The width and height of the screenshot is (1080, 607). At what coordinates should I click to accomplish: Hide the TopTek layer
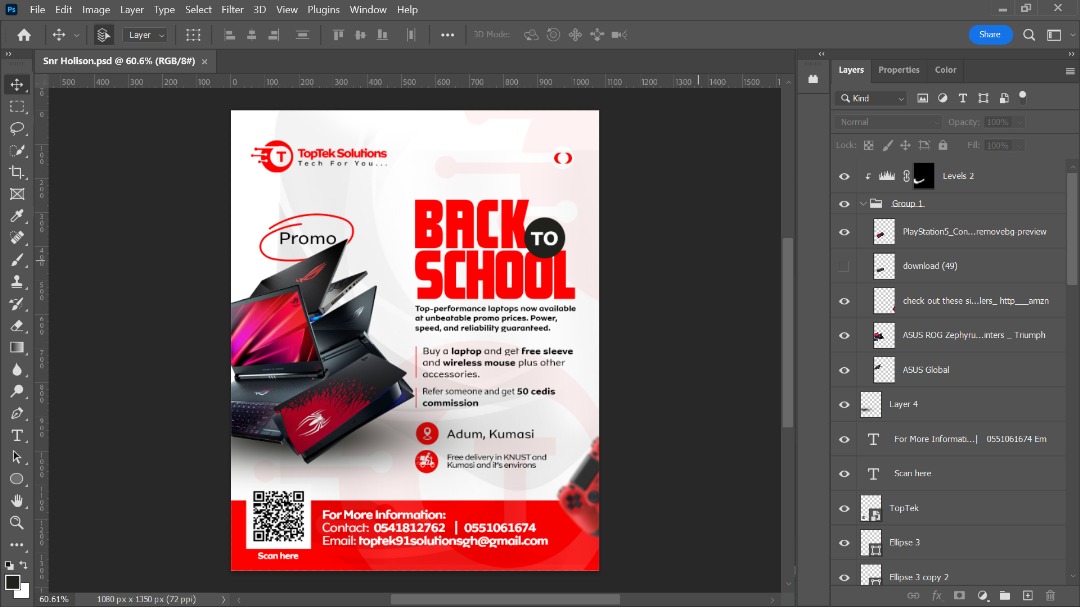click(x=844, y=508)
